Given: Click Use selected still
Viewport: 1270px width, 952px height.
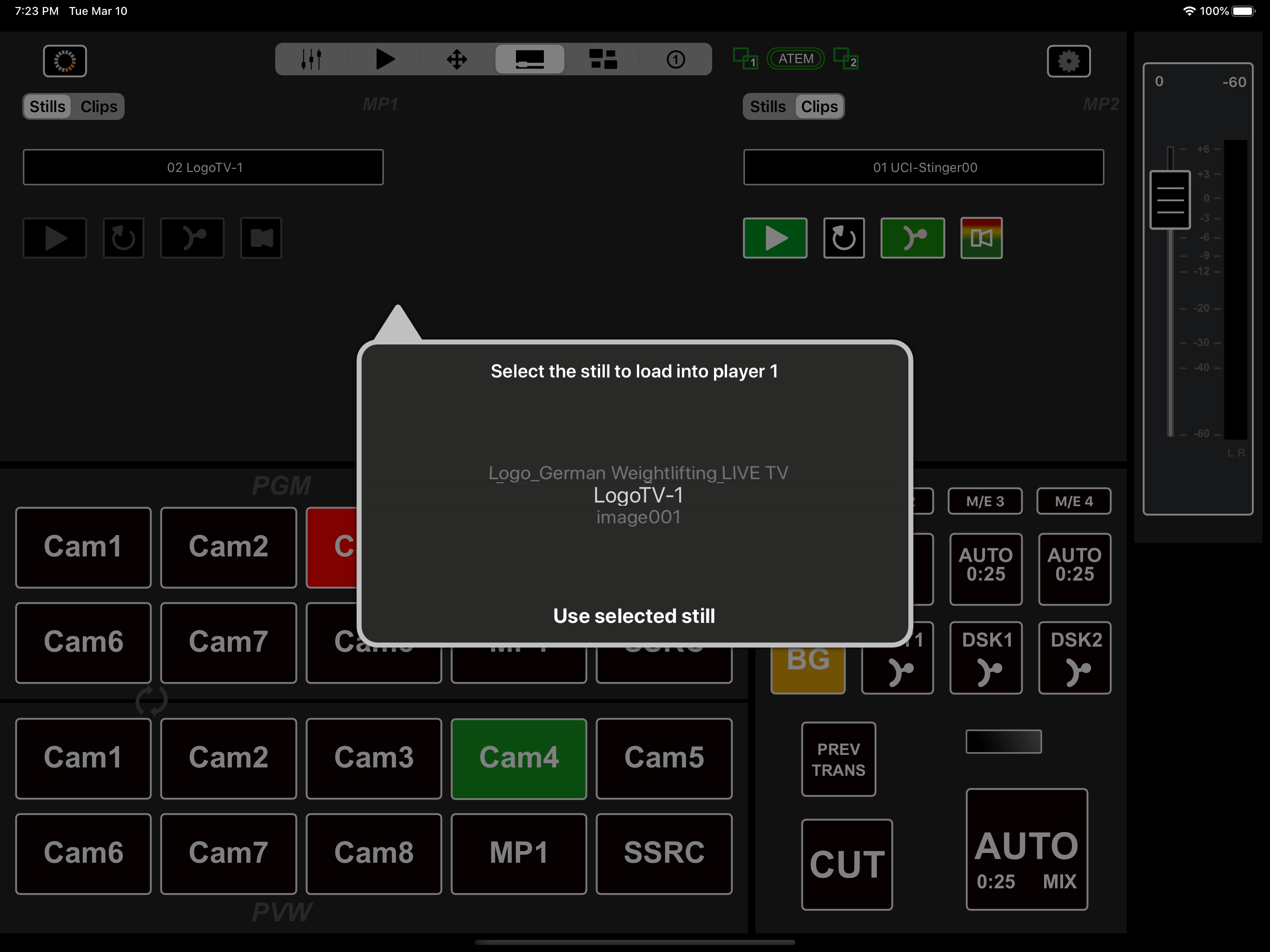Looking at the screenshot, I should (634, 615).
